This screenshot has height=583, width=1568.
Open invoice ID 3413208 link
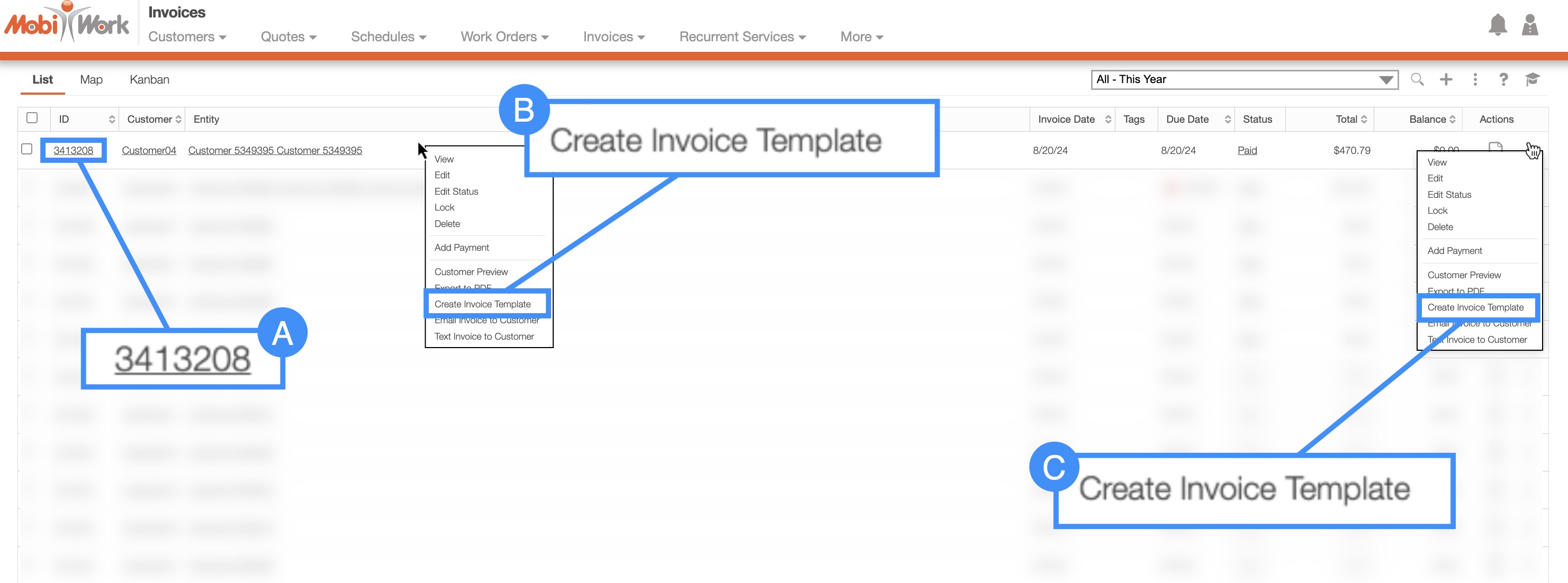coord(73,150)
